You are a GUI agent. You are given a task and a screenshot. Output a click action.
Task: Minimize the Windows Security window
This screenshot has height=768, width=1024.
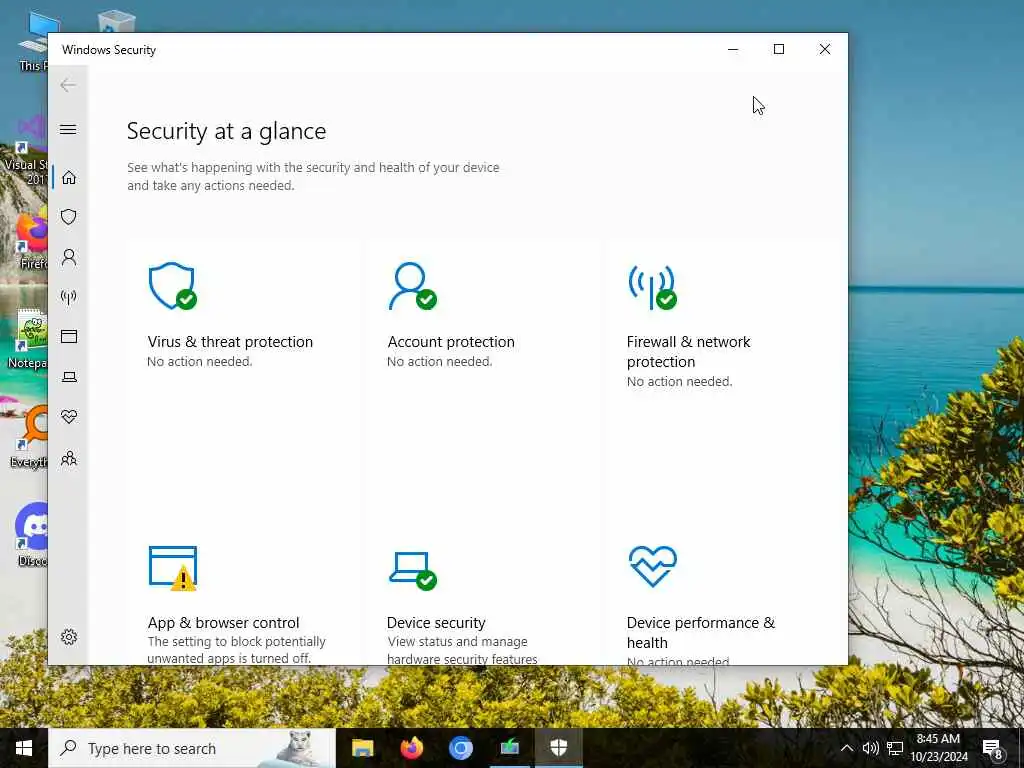[733, 50]
